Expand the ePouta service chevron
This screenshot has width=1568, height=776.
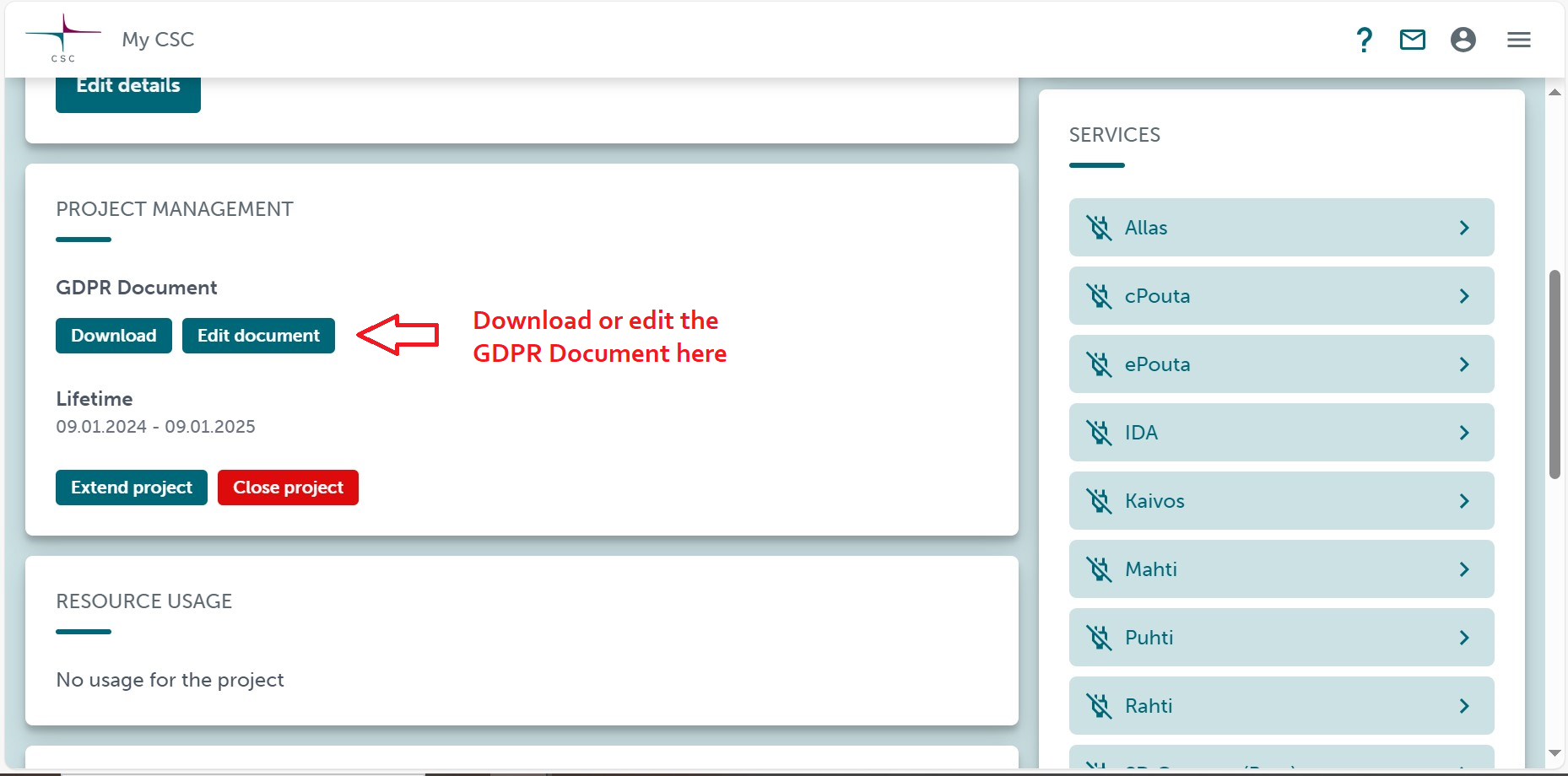[x=1463, y=364]
